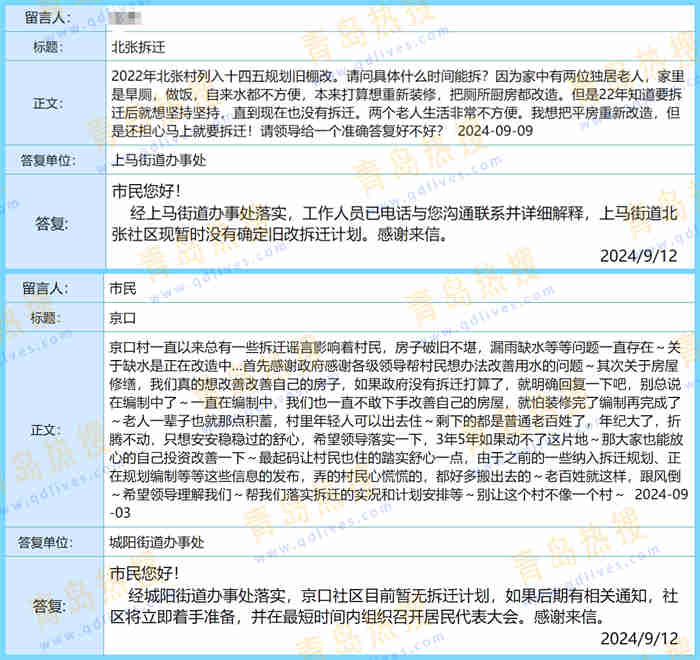Image resolution: width=700 pixels, height=660 pixels.
Task: Click the second reply greeting '市民您好!'
Action: pos(145,573)
